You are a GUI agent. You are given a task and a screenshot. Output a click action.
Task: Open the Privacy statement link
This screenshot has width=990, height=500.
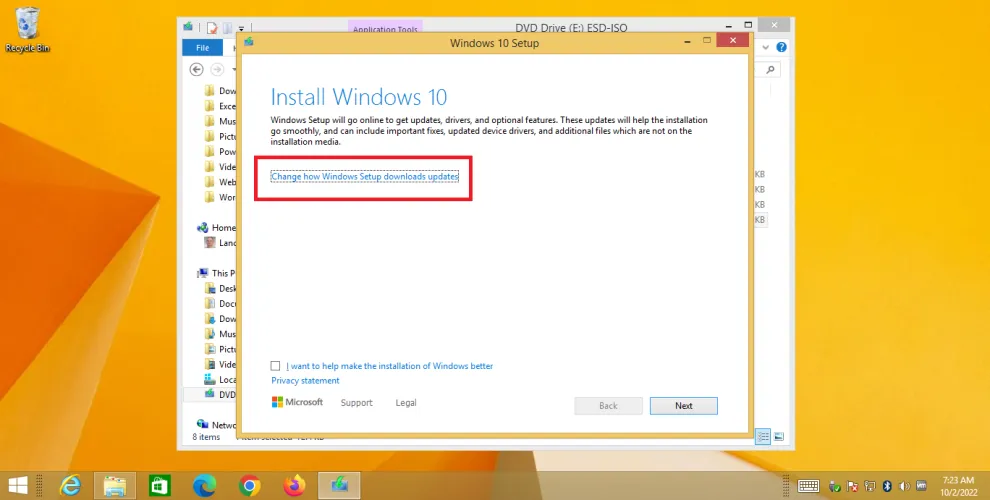305,381
